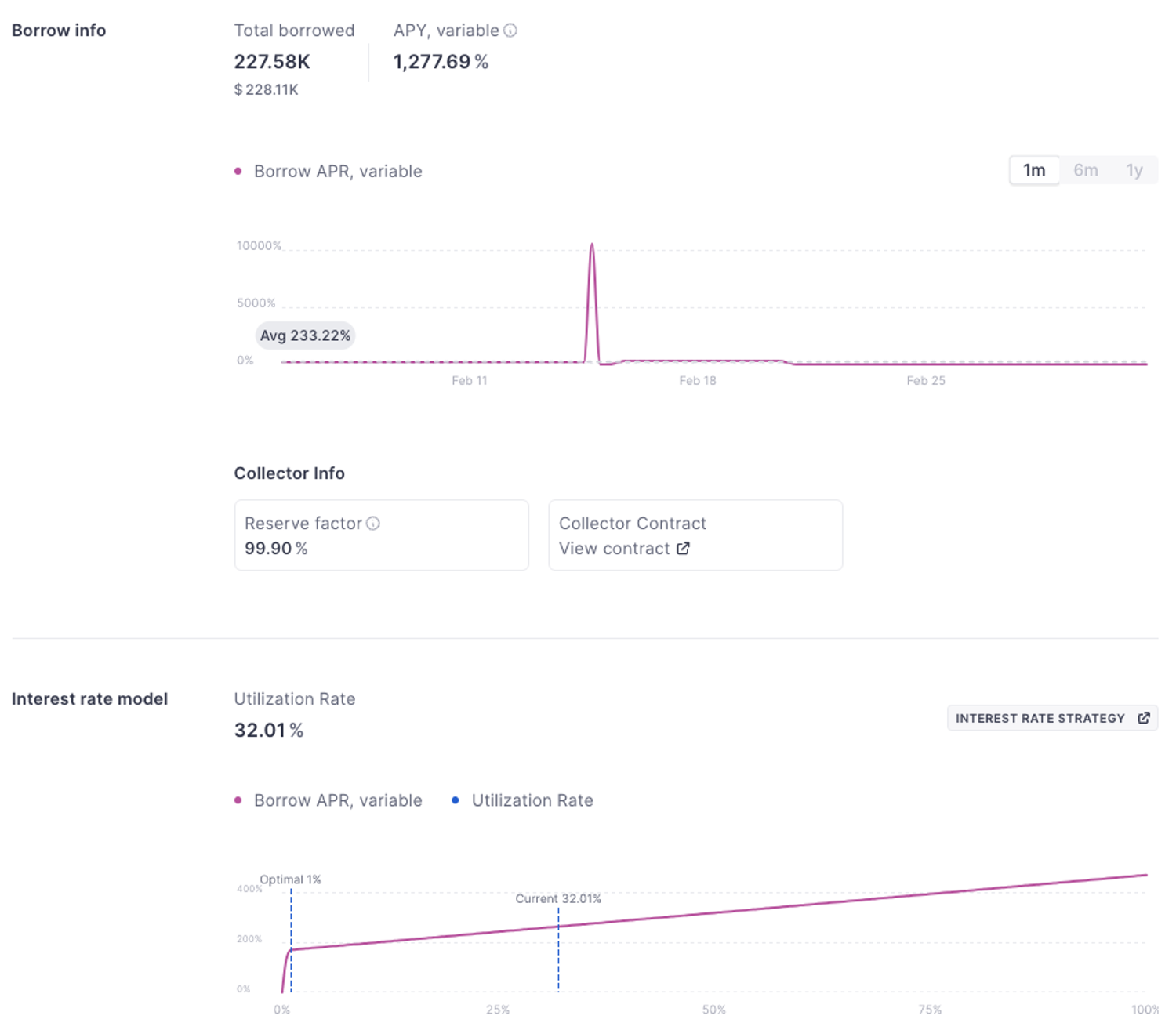1176x1030 pixels.
Task: Open the Interest Rate Strategy button
Action: coord(1040,718)
